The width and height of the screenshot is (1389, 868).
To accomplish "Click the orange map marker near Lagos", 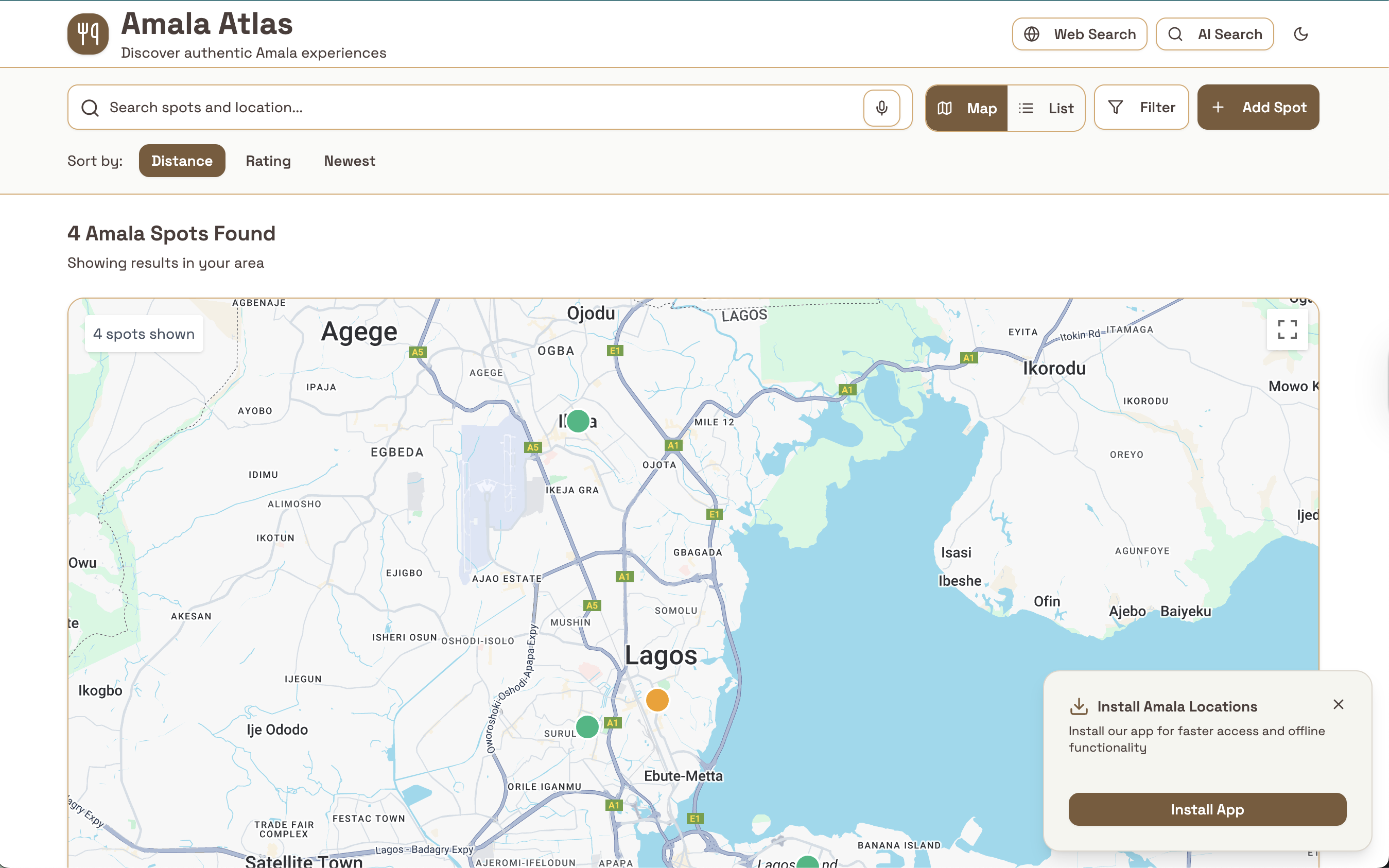I will 657,700.
